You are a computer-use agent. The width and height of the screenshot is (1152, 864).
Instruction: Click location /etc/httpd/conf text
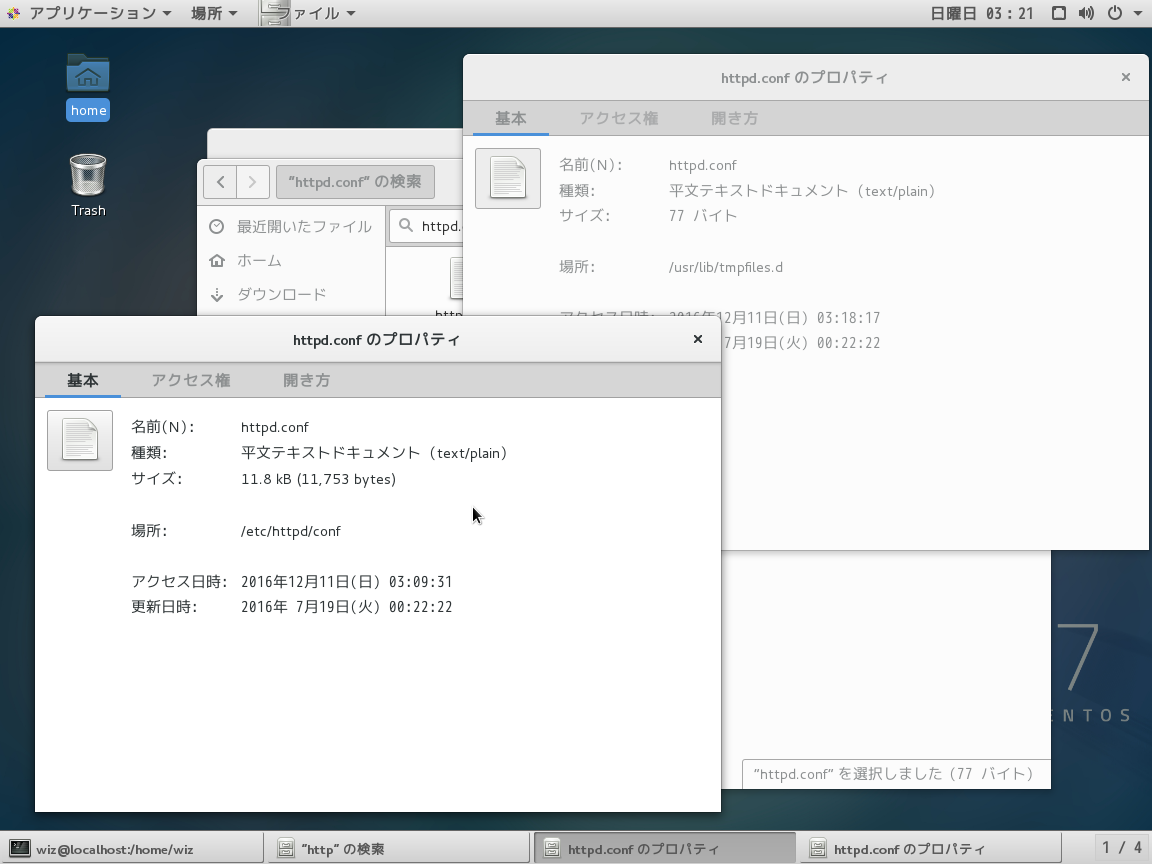[x=291, y=531]
